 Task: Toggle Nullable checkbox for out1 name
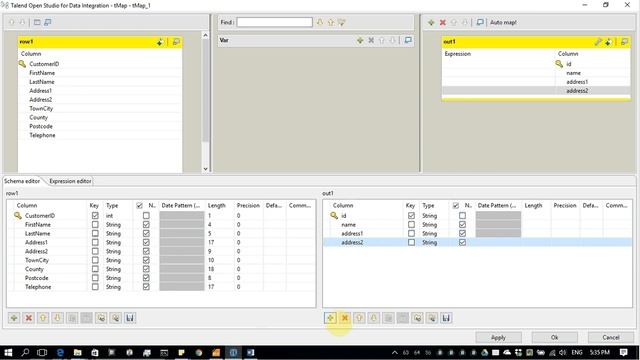click(462, 224)
